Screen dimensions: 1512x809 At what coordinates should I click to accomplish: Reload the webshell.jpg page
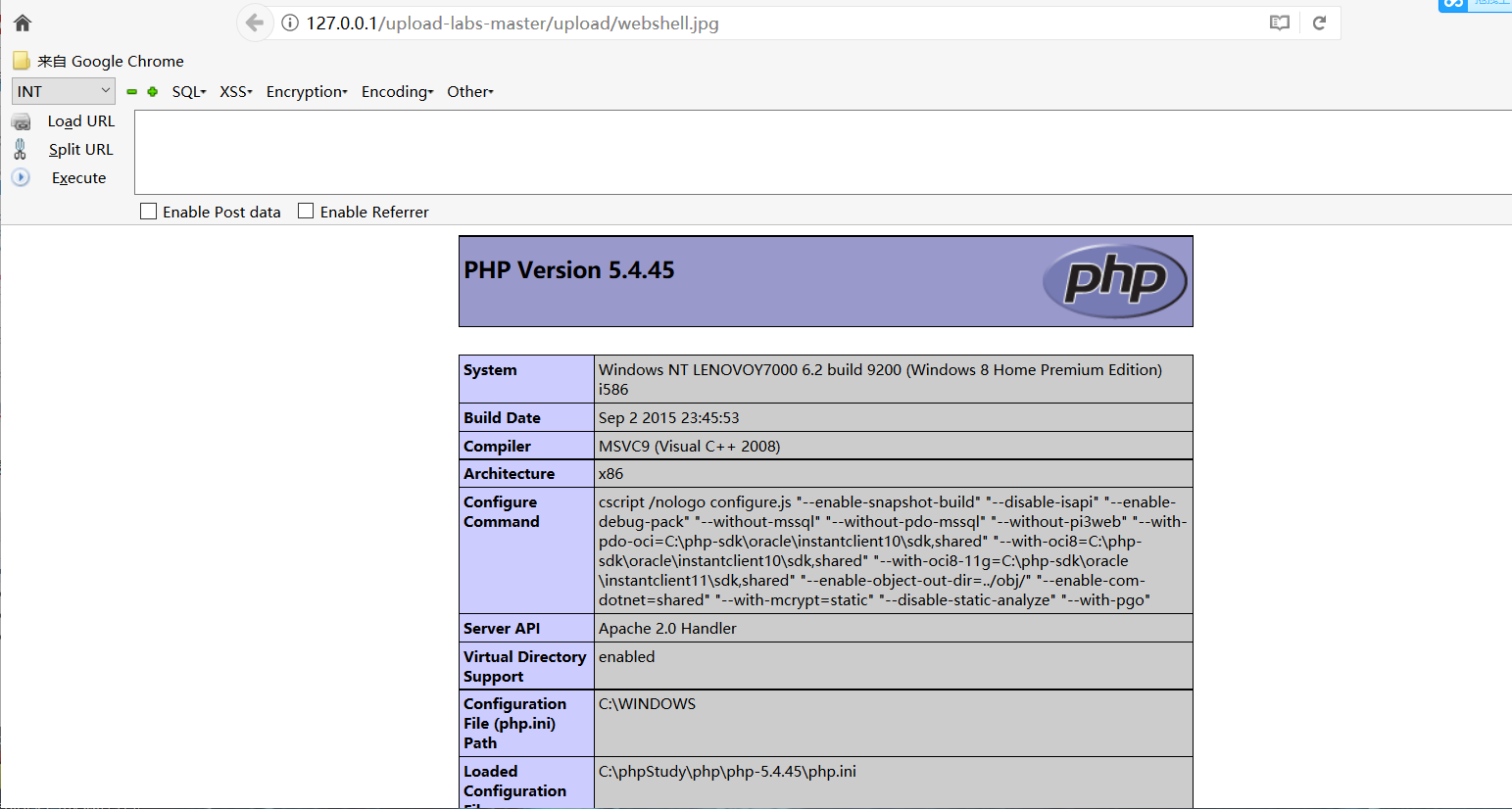tap(1319, 23)
